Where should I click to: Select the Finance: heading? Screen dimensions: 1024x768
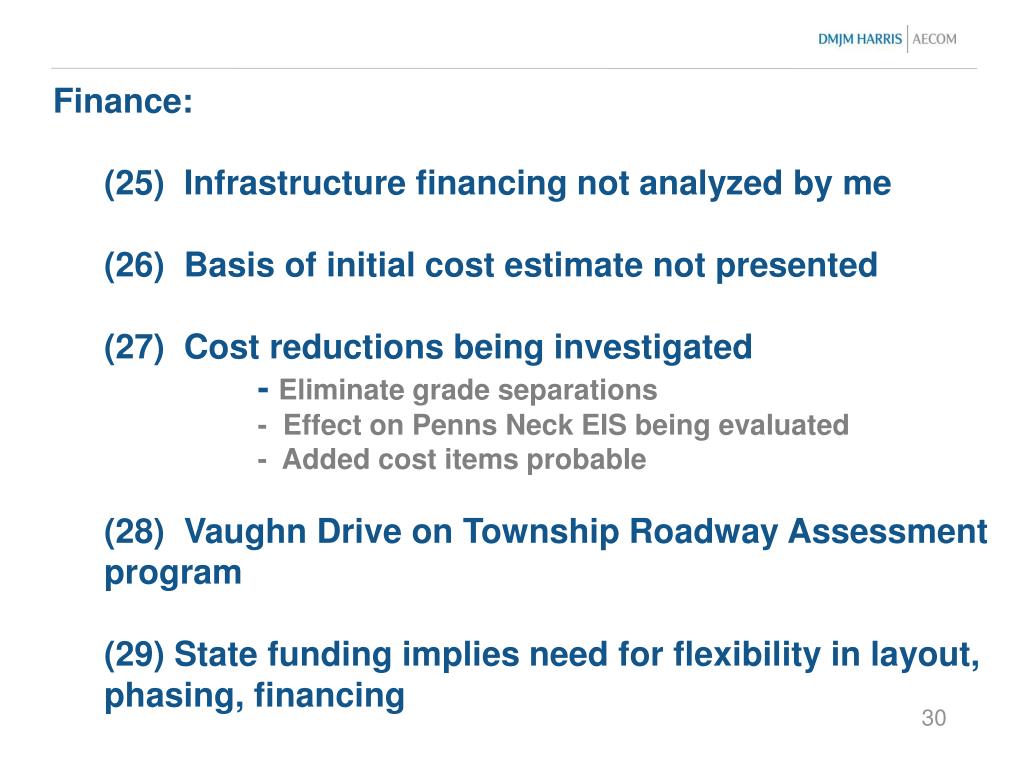click(x=123, y=101)
